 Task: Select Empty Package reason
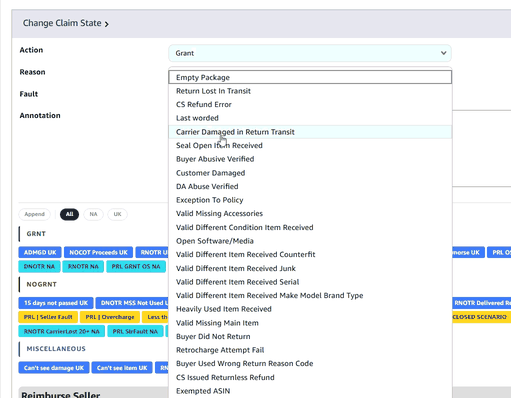tap(310, 77)
